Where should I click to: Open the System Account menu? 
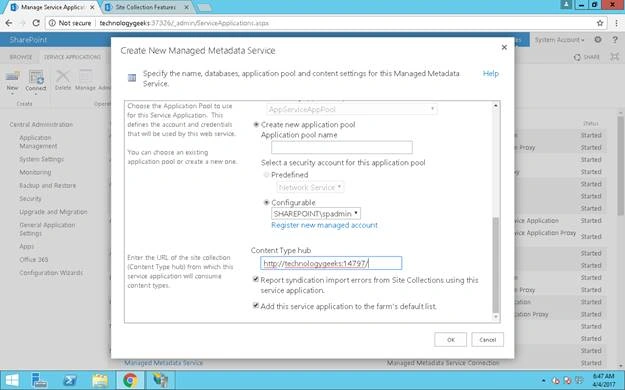click(x=560, y=40)
